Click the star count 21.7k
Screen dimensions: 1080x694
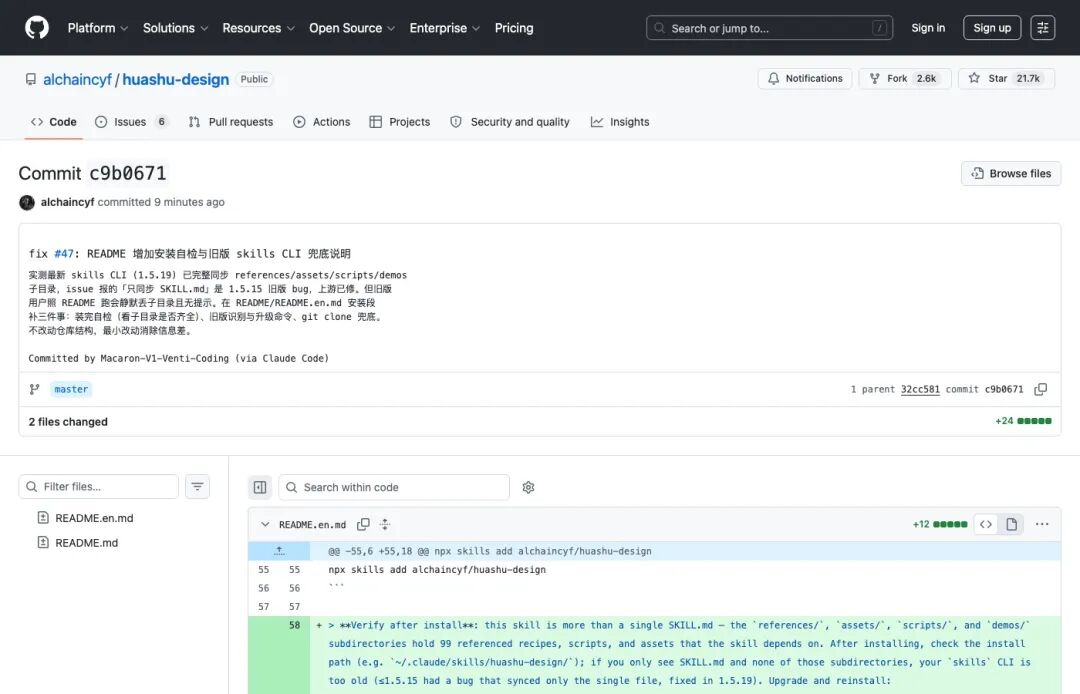(1028, 78)
